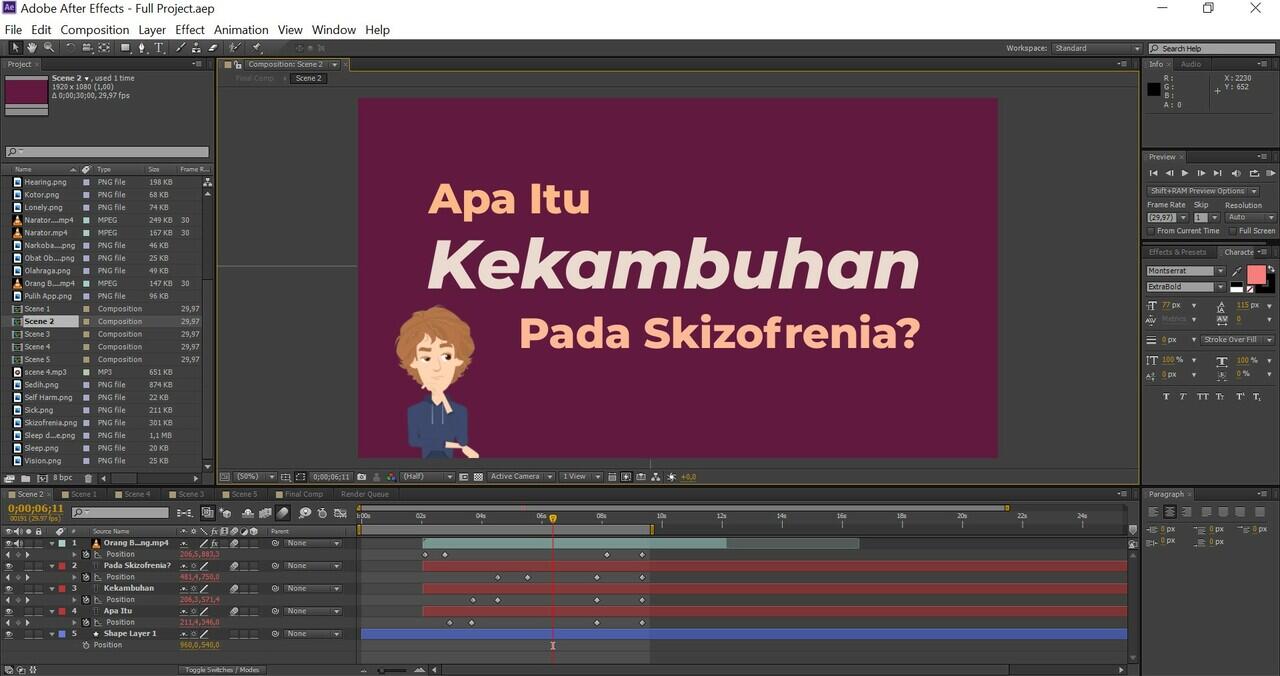
Task: Hide the Apa Itu layer eye
Action: (9, 611)
